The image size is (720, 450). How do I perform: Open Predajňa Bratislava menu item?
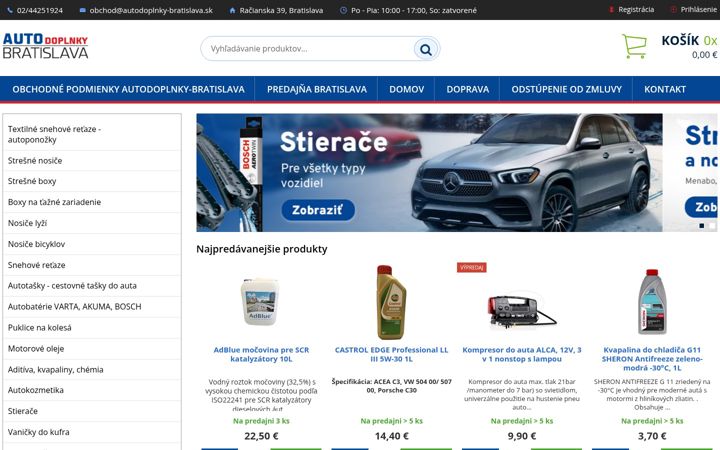317,89
